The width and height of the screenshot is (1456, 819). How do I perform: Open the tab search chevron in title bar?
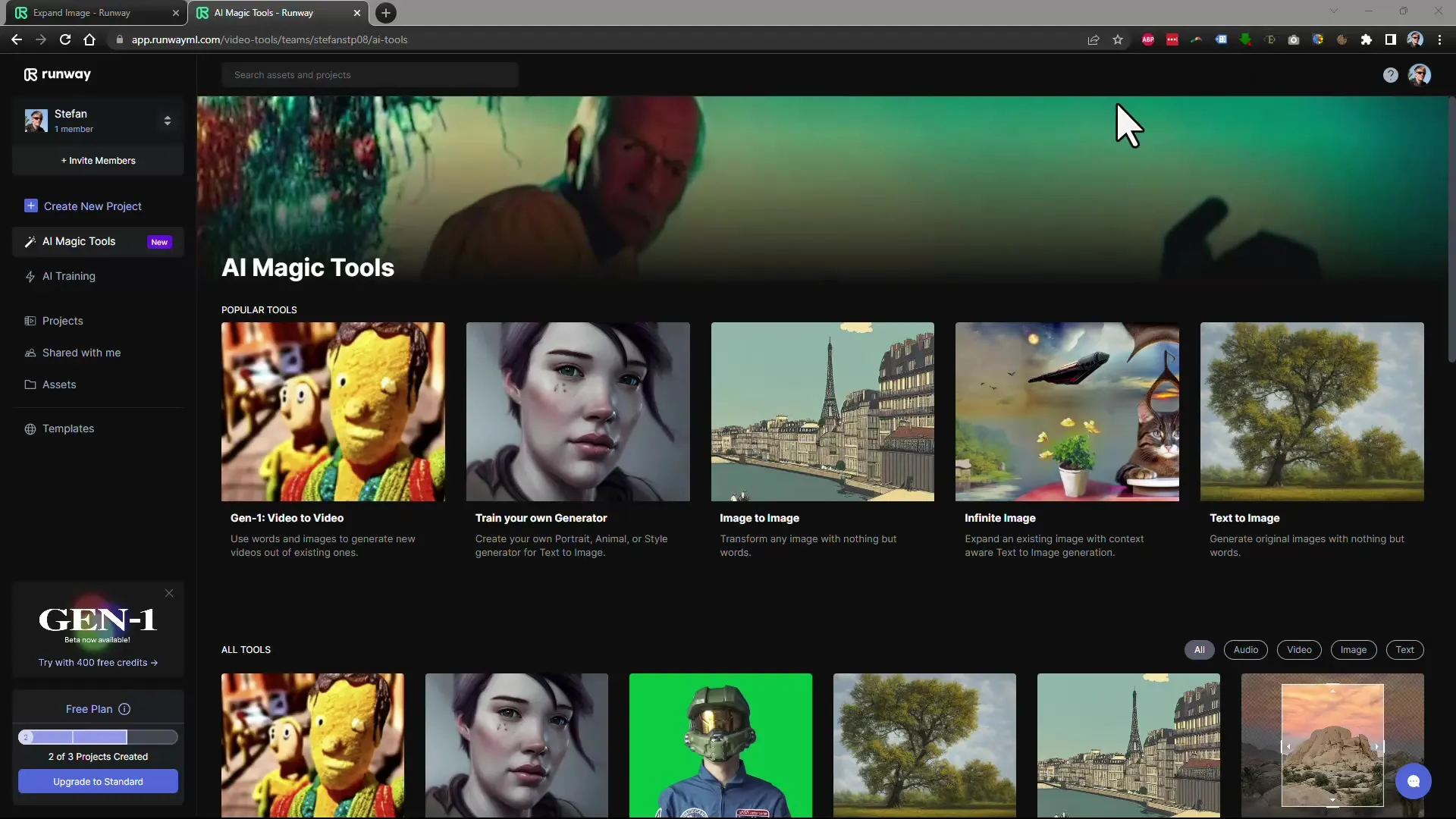(1333, 11)
